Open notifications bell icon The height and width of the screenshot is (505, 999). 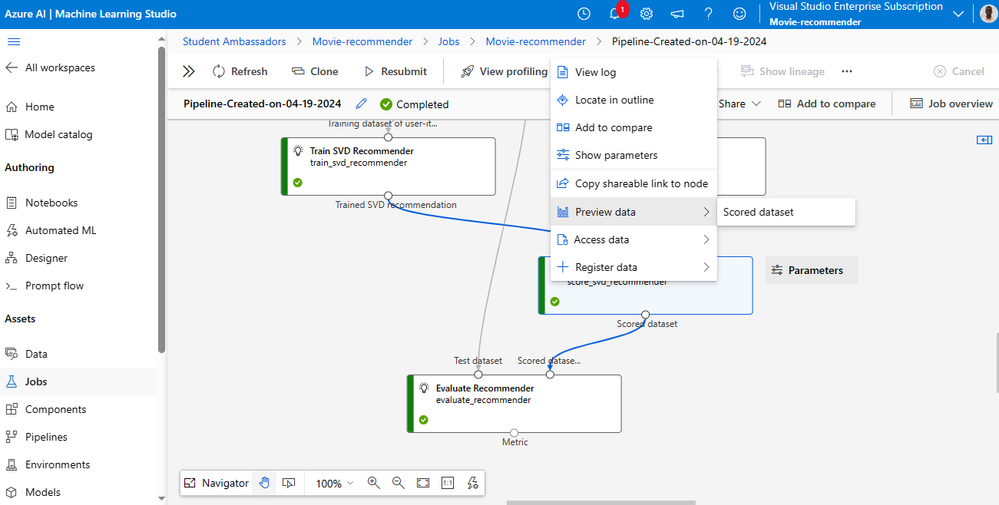coord(615,13)
